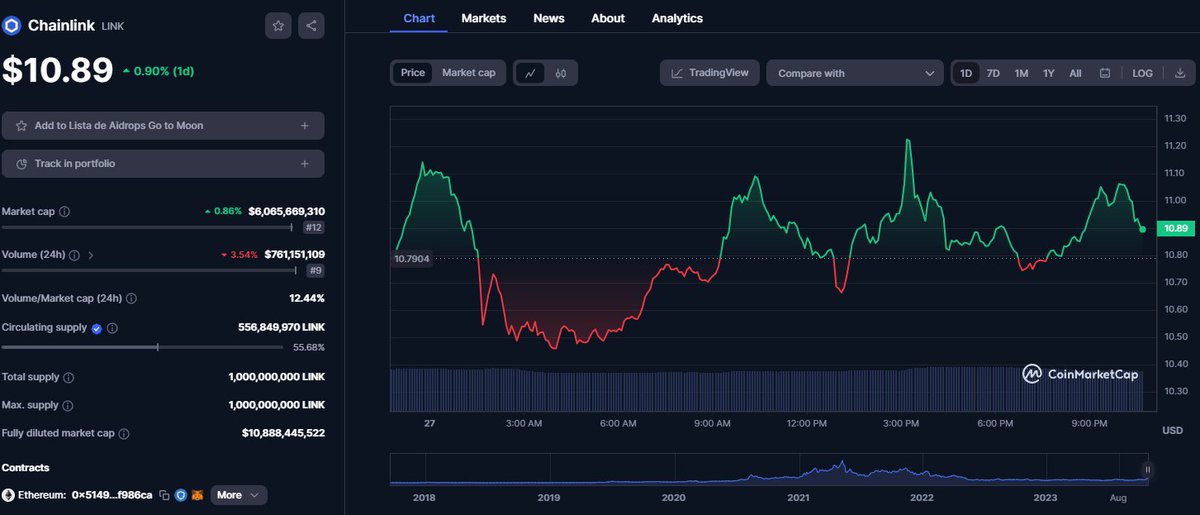Click the 10.89 current price label on axis
The height and width of the screenshot is (515, 1200).
pos(1174,229)
